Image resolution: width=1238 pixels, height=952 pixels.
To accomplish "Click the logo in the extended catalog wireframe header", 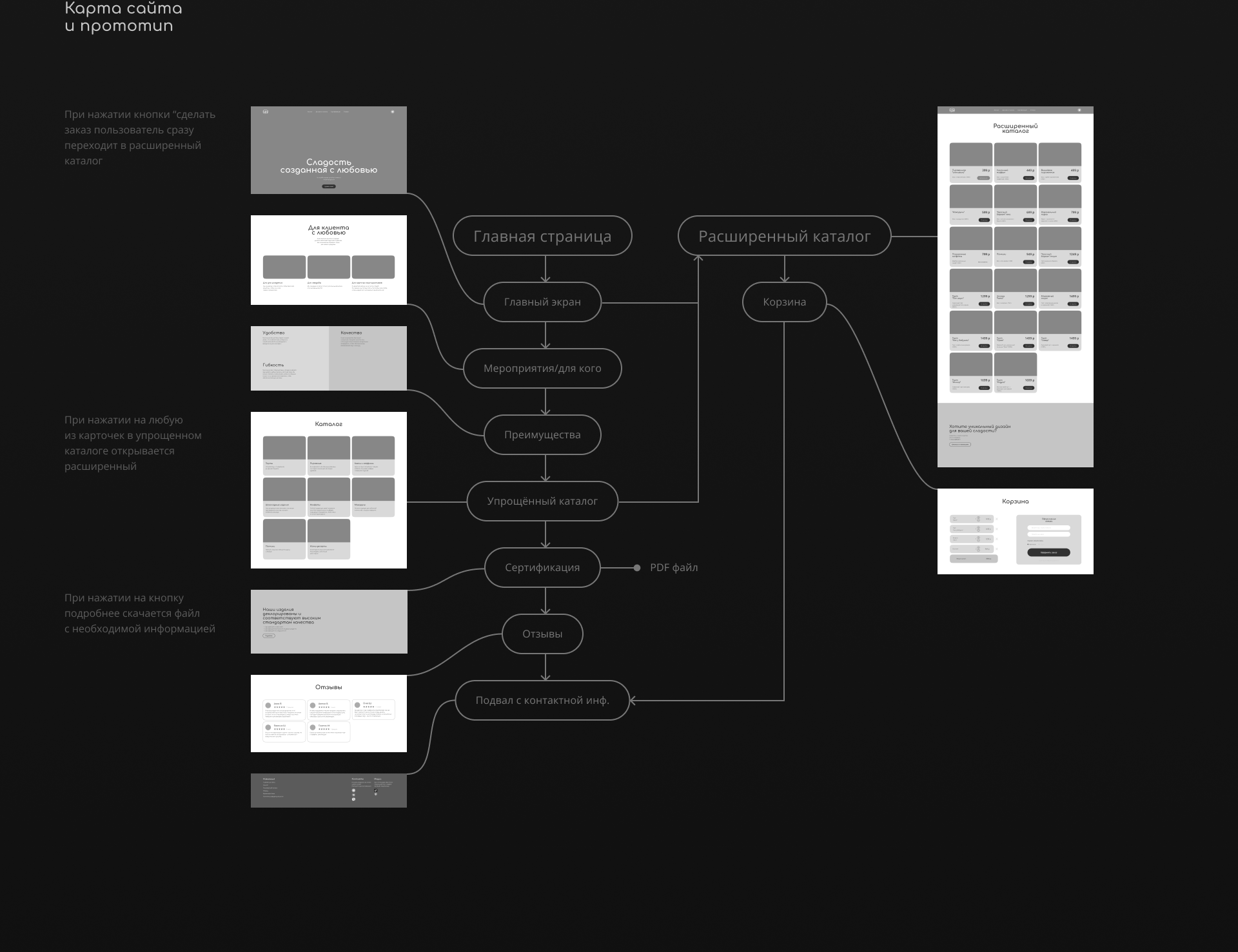I will [x=952, y=110].
